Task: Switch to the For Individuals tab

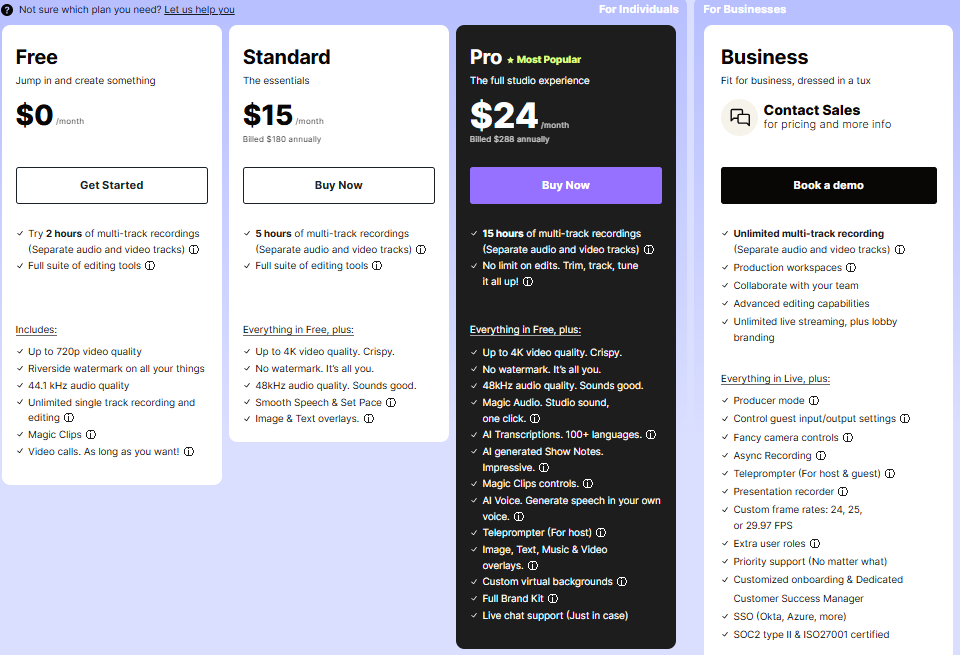Action: click(639, 8)
